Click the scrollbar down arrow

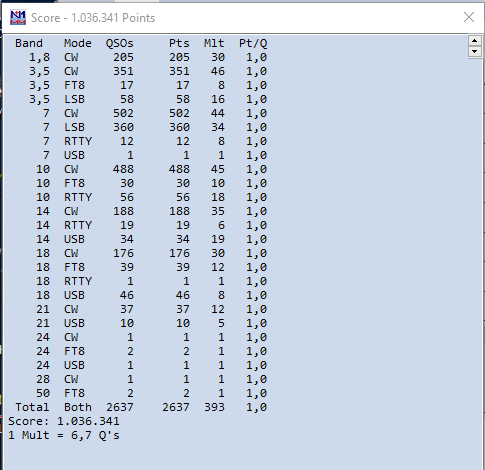point(474,52)
